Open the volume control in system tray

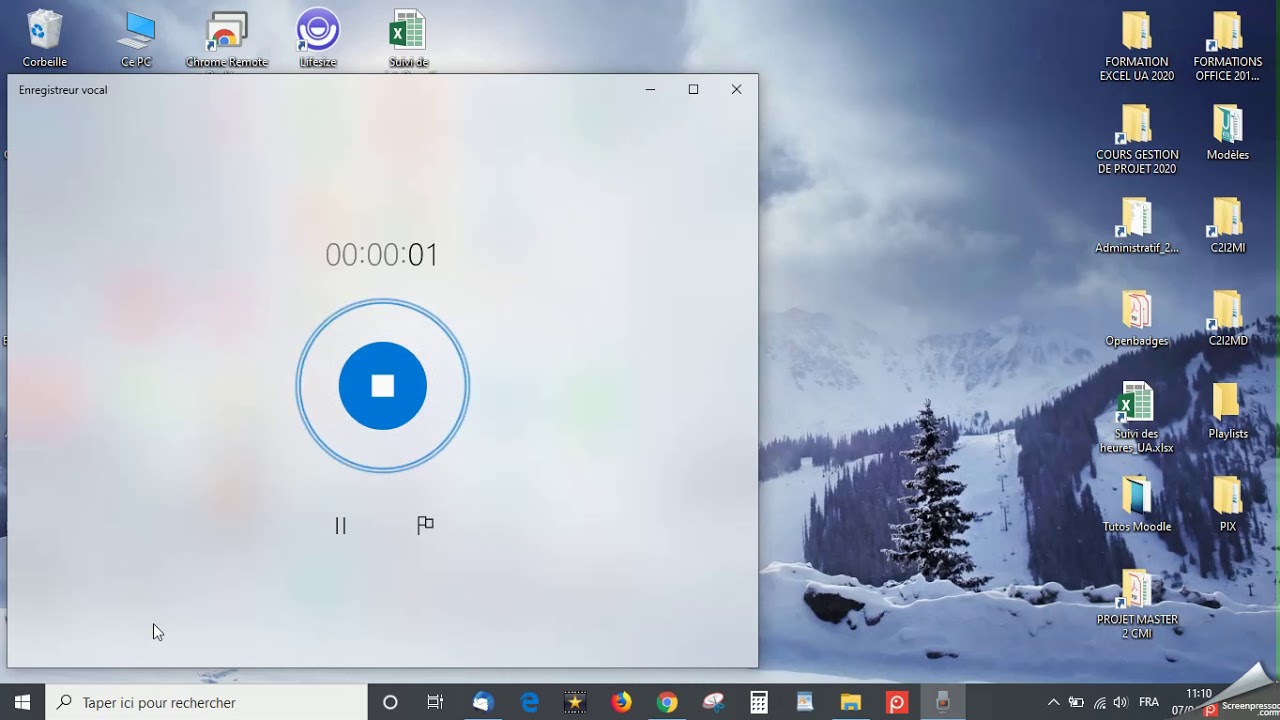pos(1121,702)
